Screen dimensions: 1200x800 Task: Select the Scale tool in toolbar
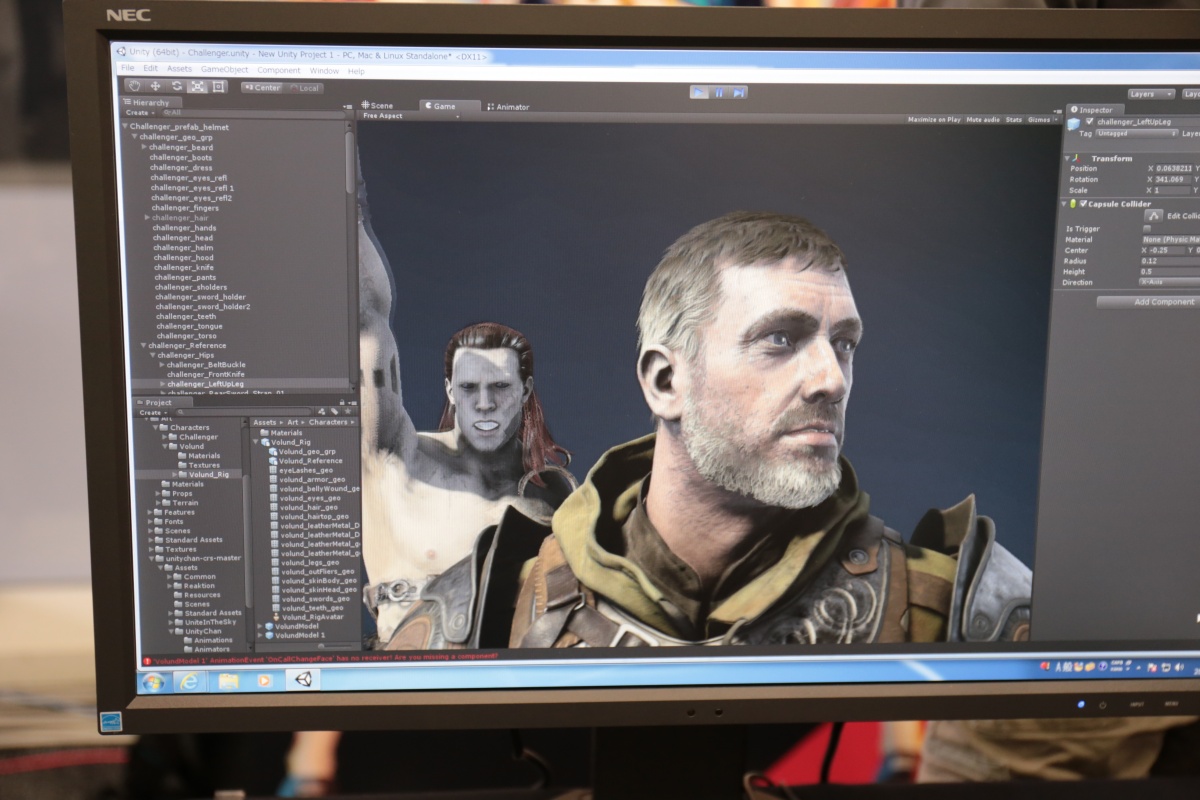tap(197, 86)
